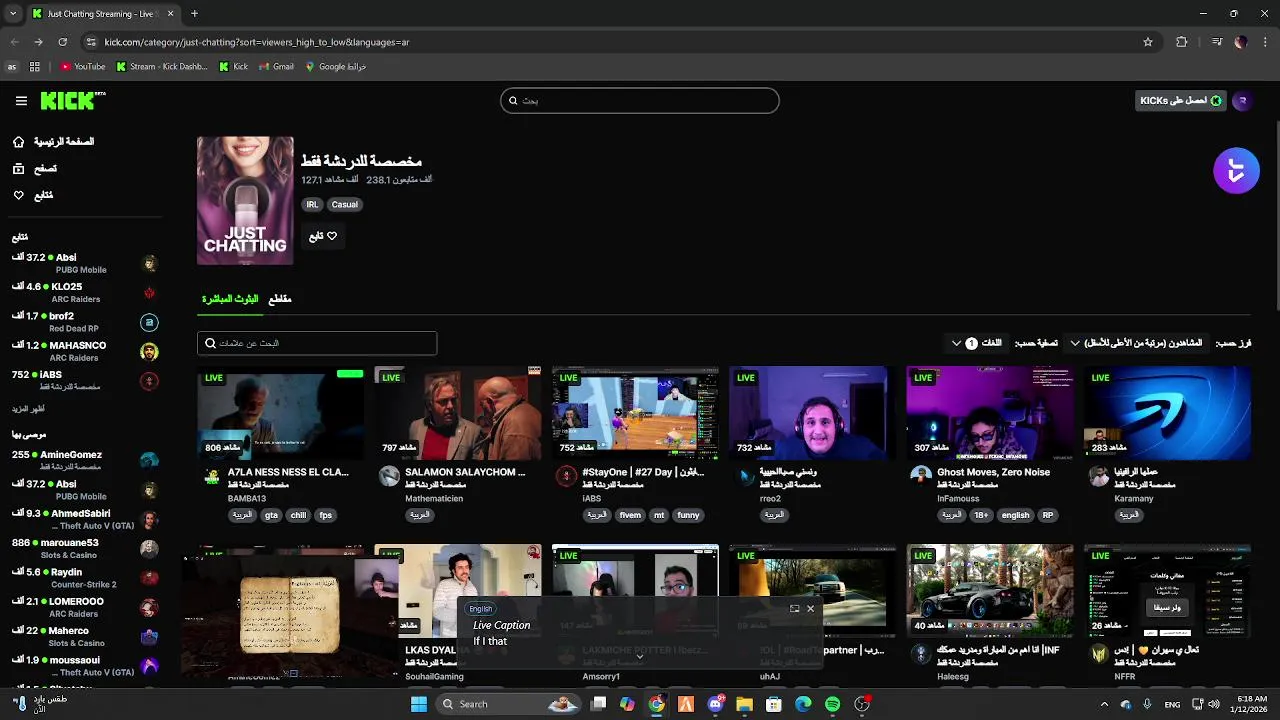Click the fivem tag under iABS
The image size is (1280, 720).
tap(630, 515)
